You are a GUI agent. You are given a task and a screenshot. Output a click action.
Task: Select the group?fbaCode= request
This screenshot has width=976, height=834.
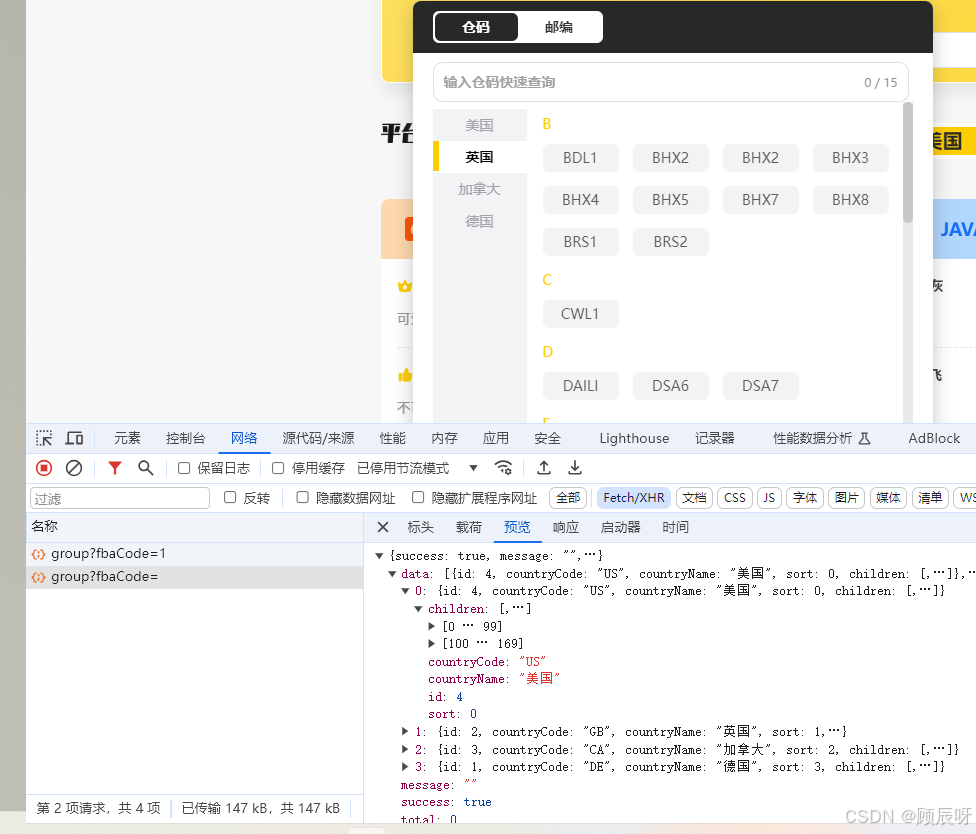195,577
